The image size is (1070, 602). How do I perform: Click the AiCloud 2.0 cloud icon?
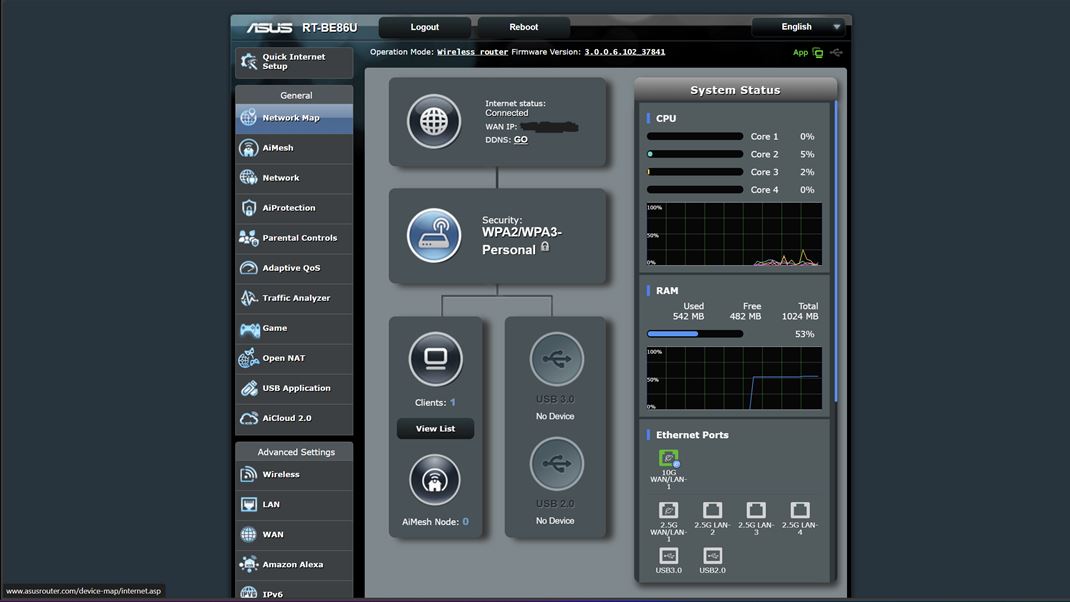click(x=248, y=418)
